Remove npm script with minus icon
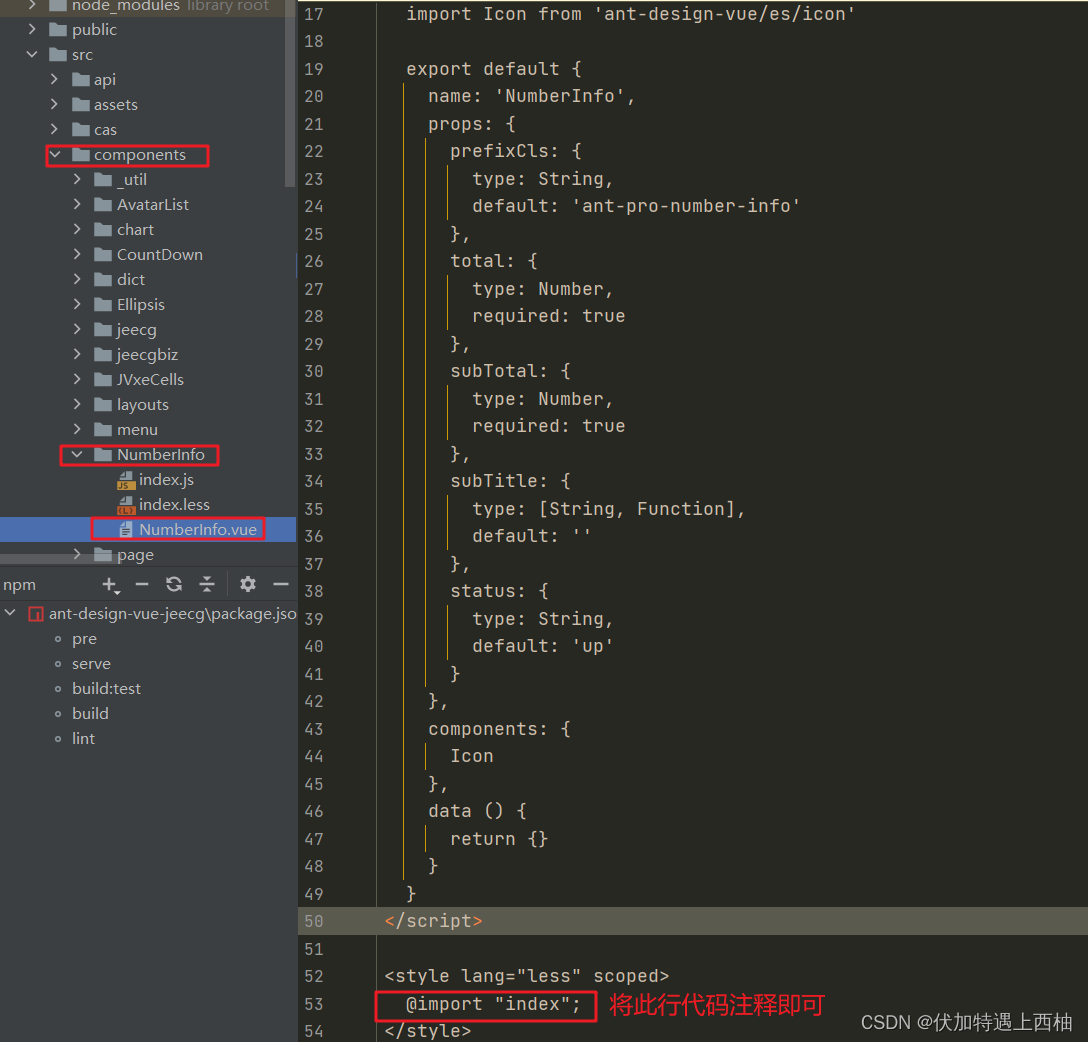The image size is (1088, 1042). [x=142, y=585]
